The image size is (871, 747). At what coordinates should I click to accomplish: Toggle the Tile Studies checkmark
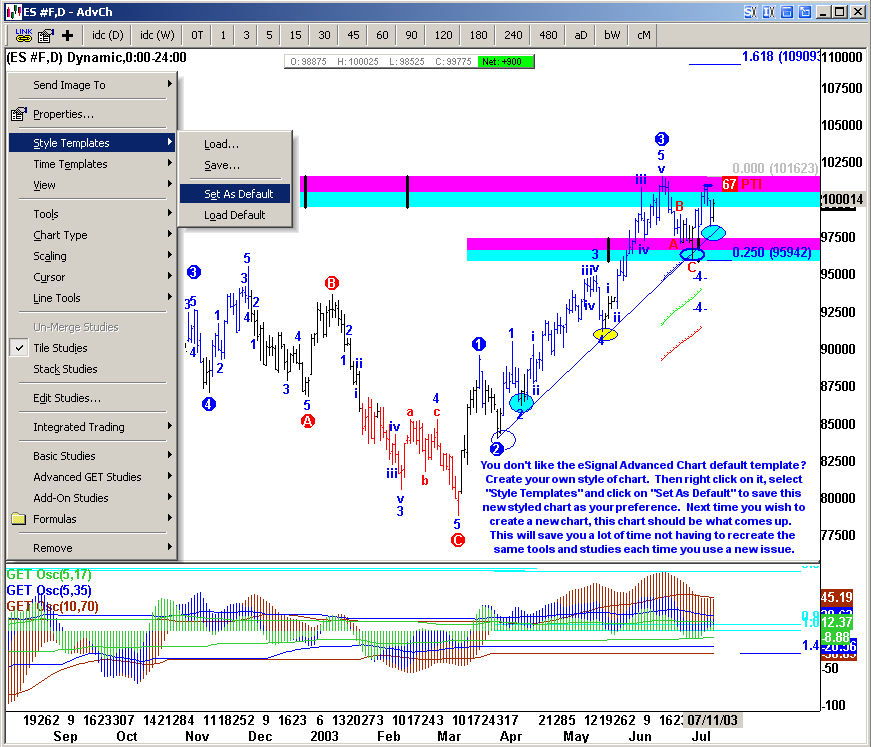[19, 348]
